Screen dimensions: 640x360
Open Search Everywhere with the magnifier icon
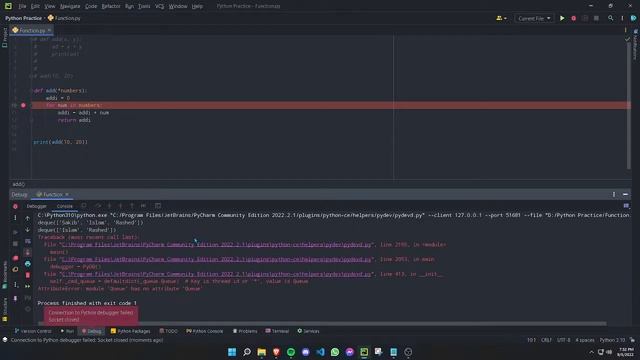pos(611,18)
